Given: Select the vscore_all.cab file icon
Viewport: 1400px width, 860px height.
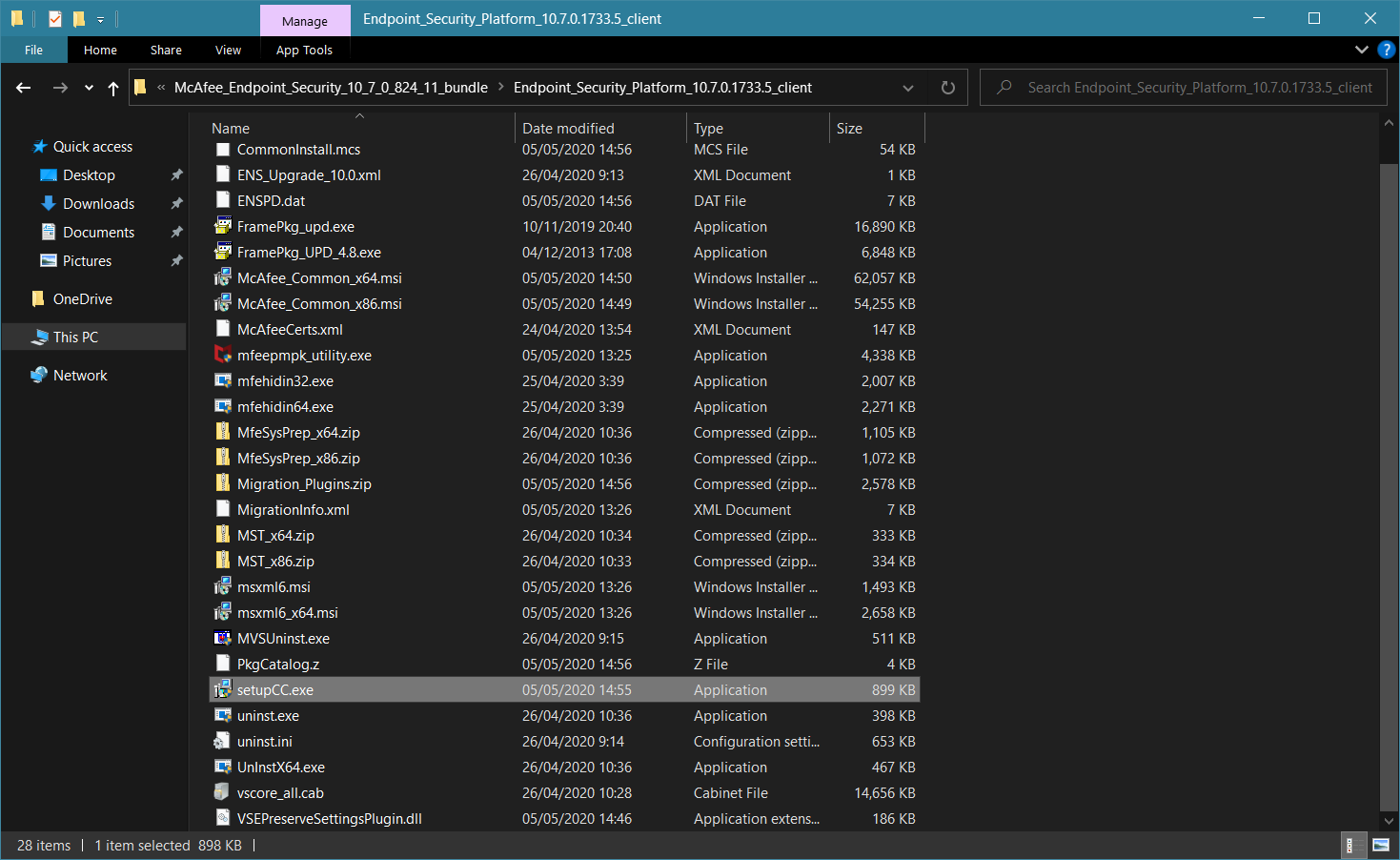Looking at the screenshot, I should pos(223,792).
